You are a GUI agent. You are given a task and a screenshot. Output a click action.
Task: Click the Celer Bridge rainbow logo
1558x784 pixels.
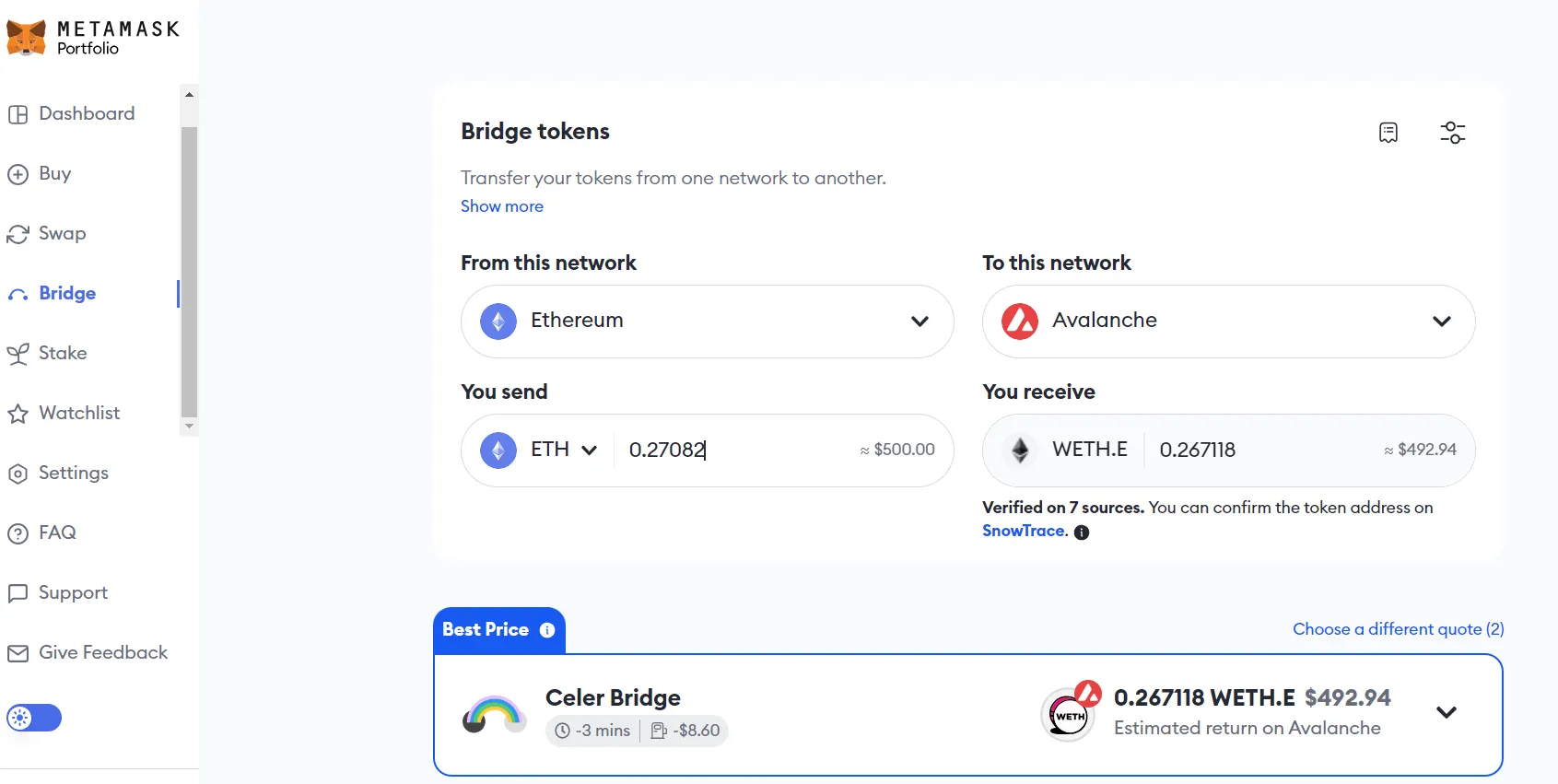pos(494,714)
